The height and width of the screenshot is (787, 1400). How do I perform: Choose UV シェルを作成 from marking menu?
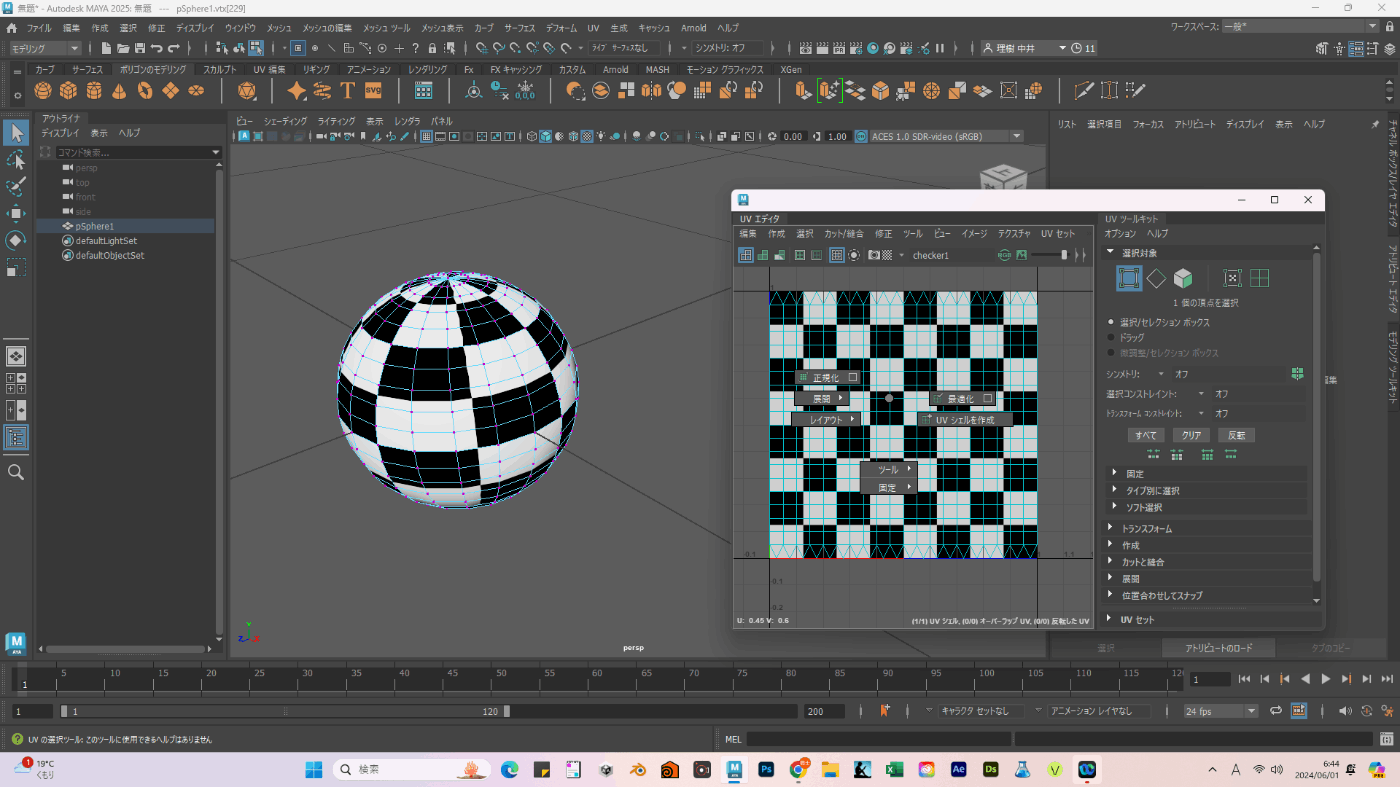coord(965,420)
